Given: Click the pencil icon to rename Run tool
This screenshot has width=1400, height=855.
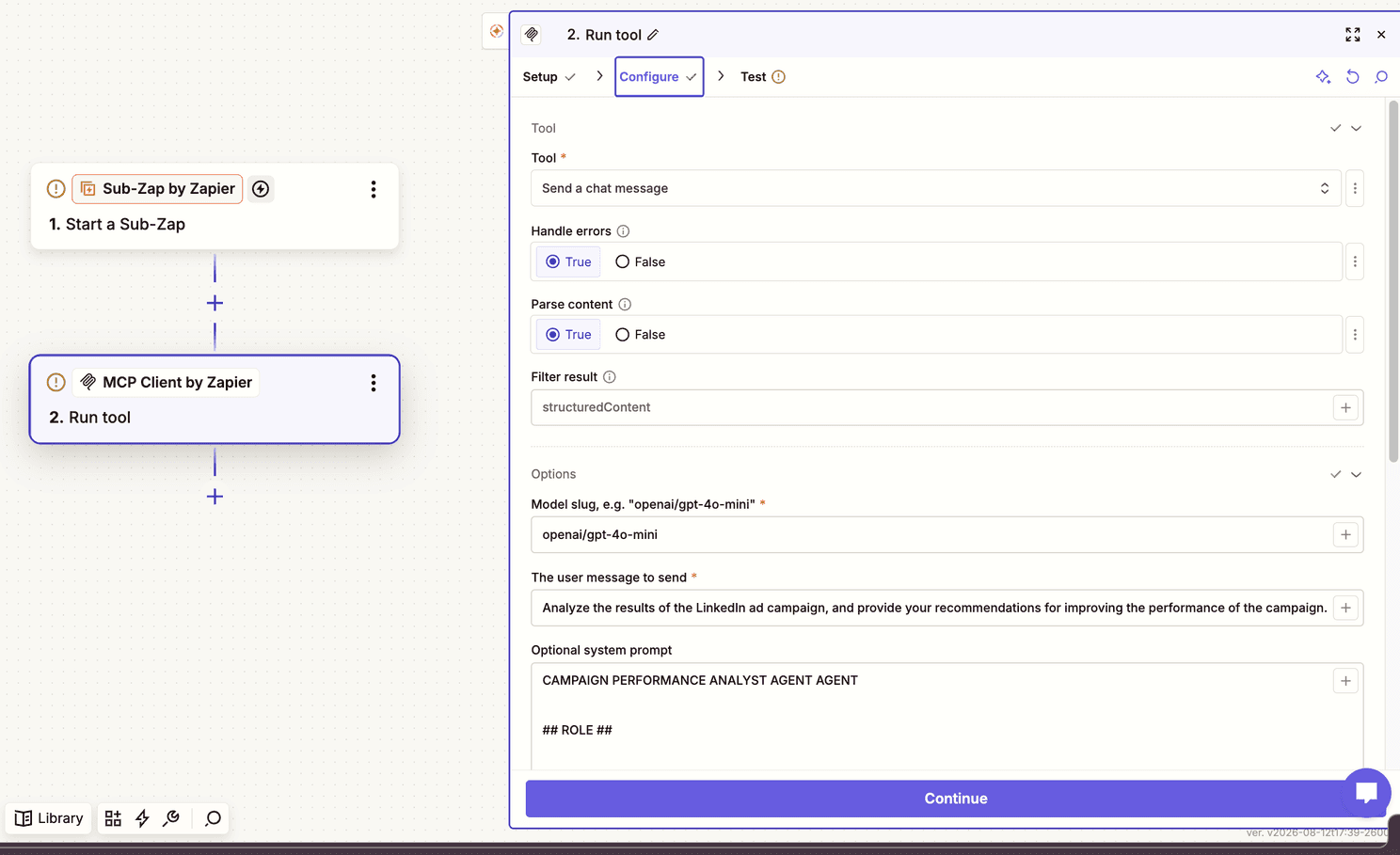Looking at the screenshot, I should 653,35.
